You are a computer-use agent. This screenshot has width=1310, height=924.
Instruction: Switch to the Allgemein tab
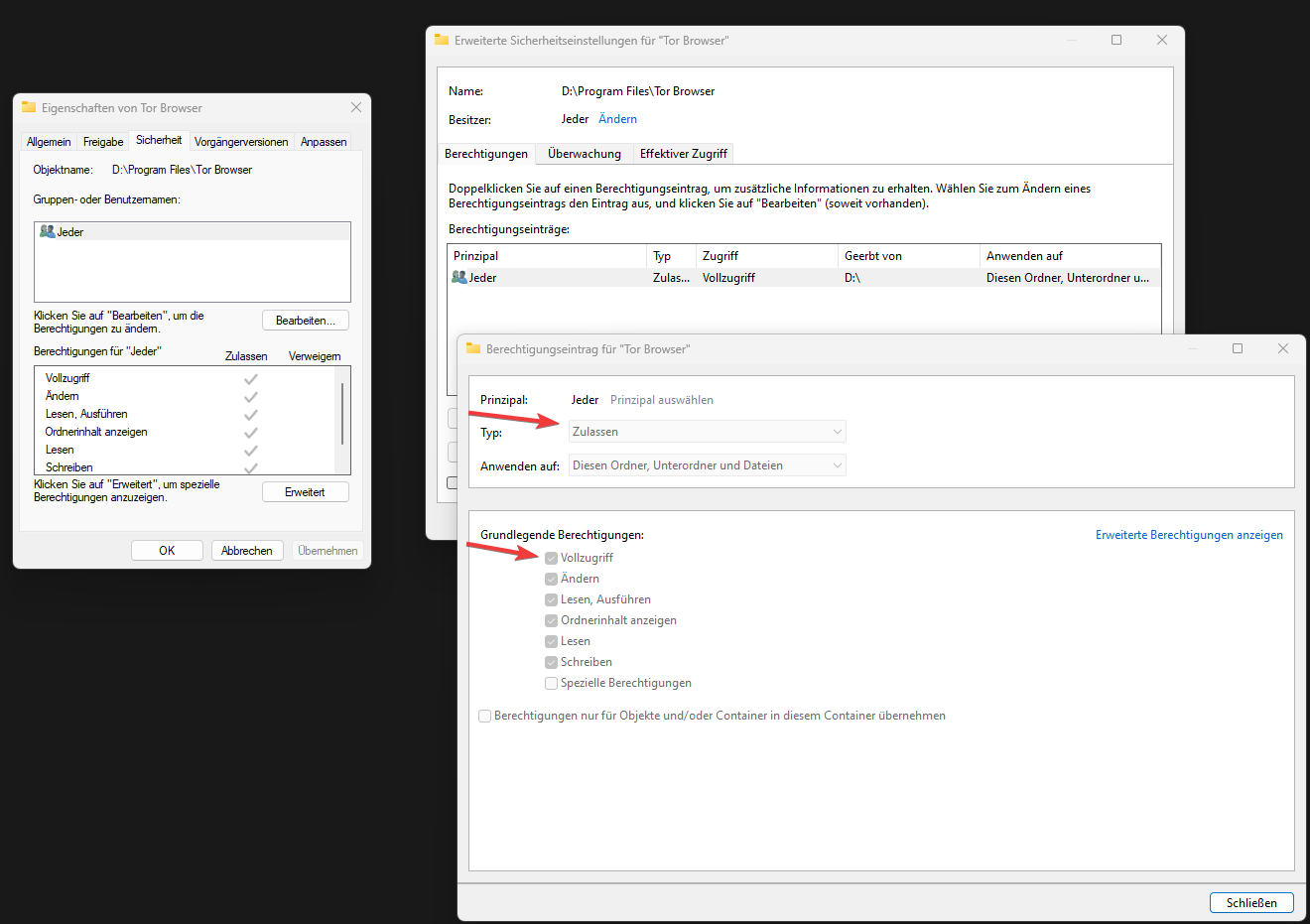tap(49, 142)
